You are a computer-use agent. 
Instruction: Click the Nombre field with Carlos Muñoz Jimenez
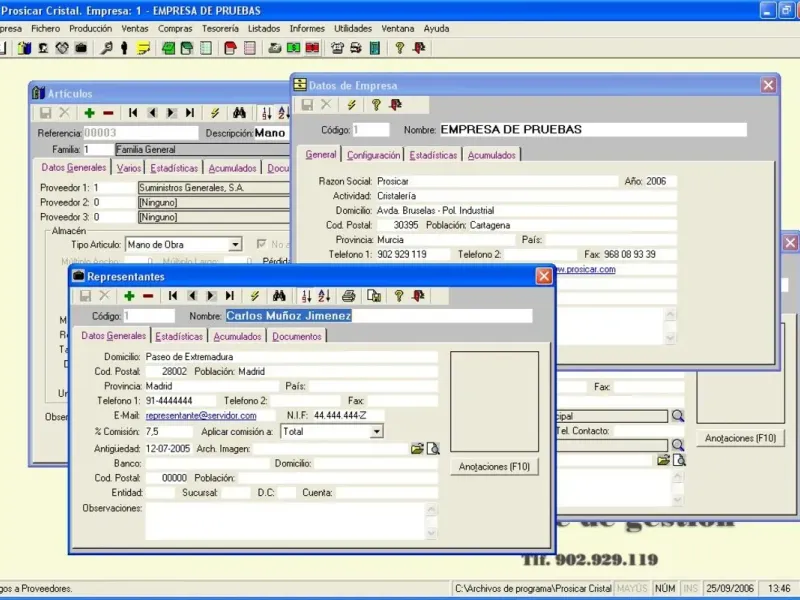[379, 316]
